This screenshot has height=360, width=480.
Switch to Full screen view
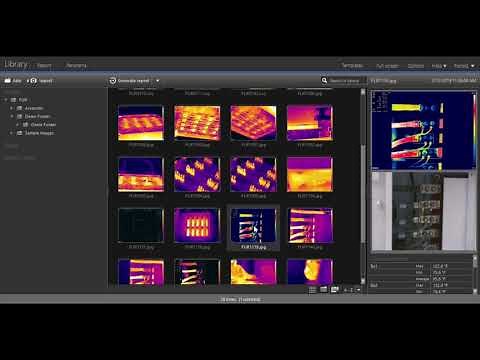pos(387,66)
